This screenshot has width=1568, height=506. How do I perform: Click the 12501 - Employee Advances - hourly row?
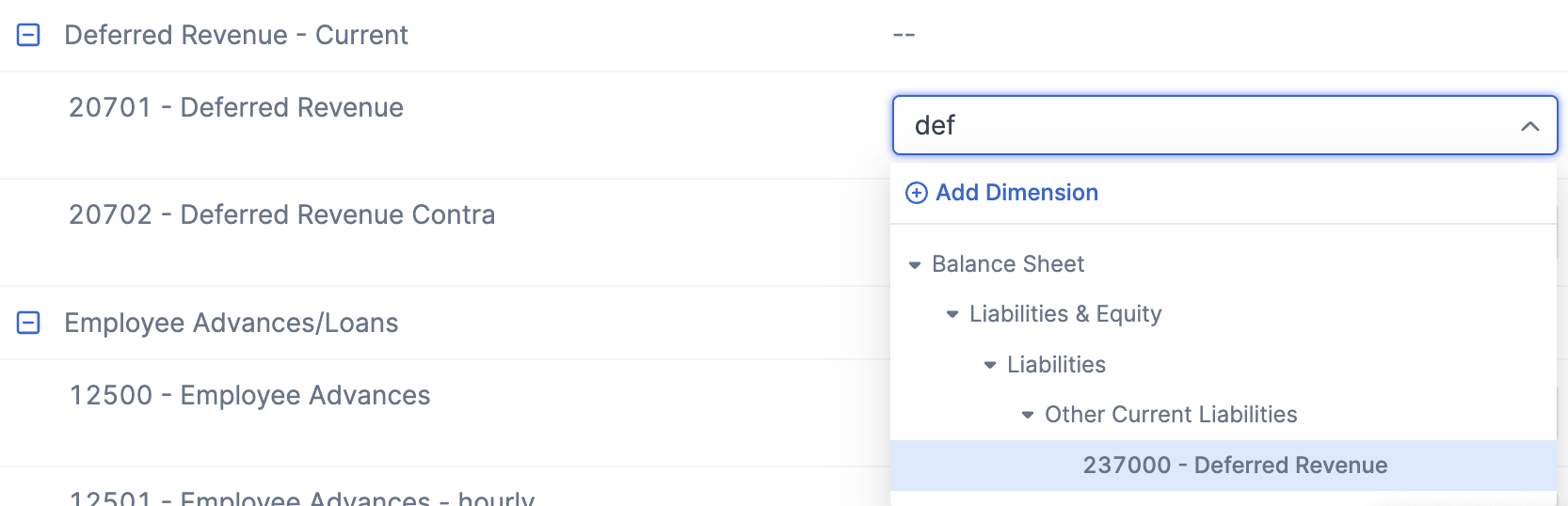tap(444, 488)
